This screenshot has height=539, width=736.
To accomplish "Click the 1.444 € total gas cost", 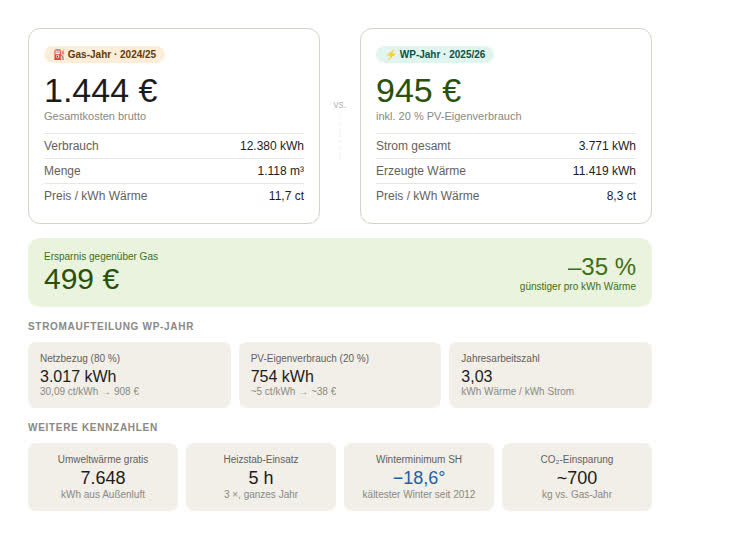I will pos(101,91).
